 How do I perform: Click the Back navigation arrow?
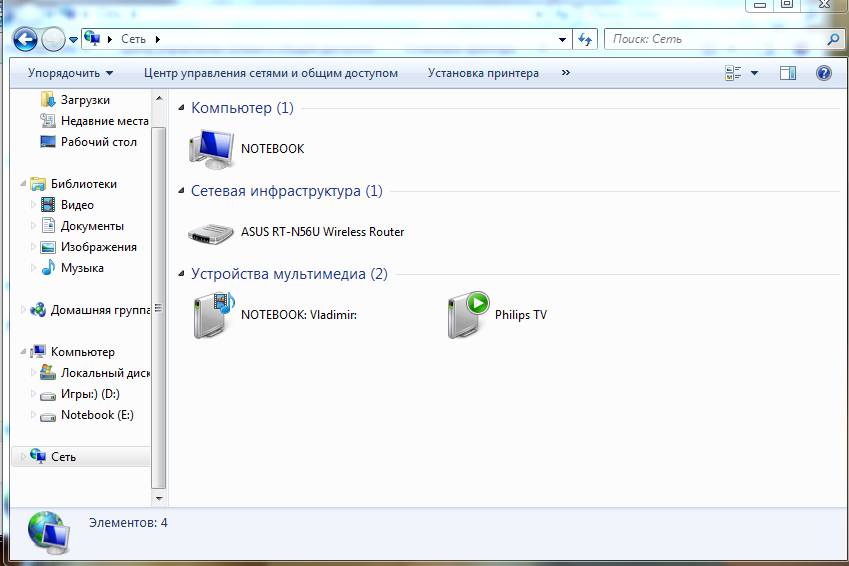[x=25, y=40]
